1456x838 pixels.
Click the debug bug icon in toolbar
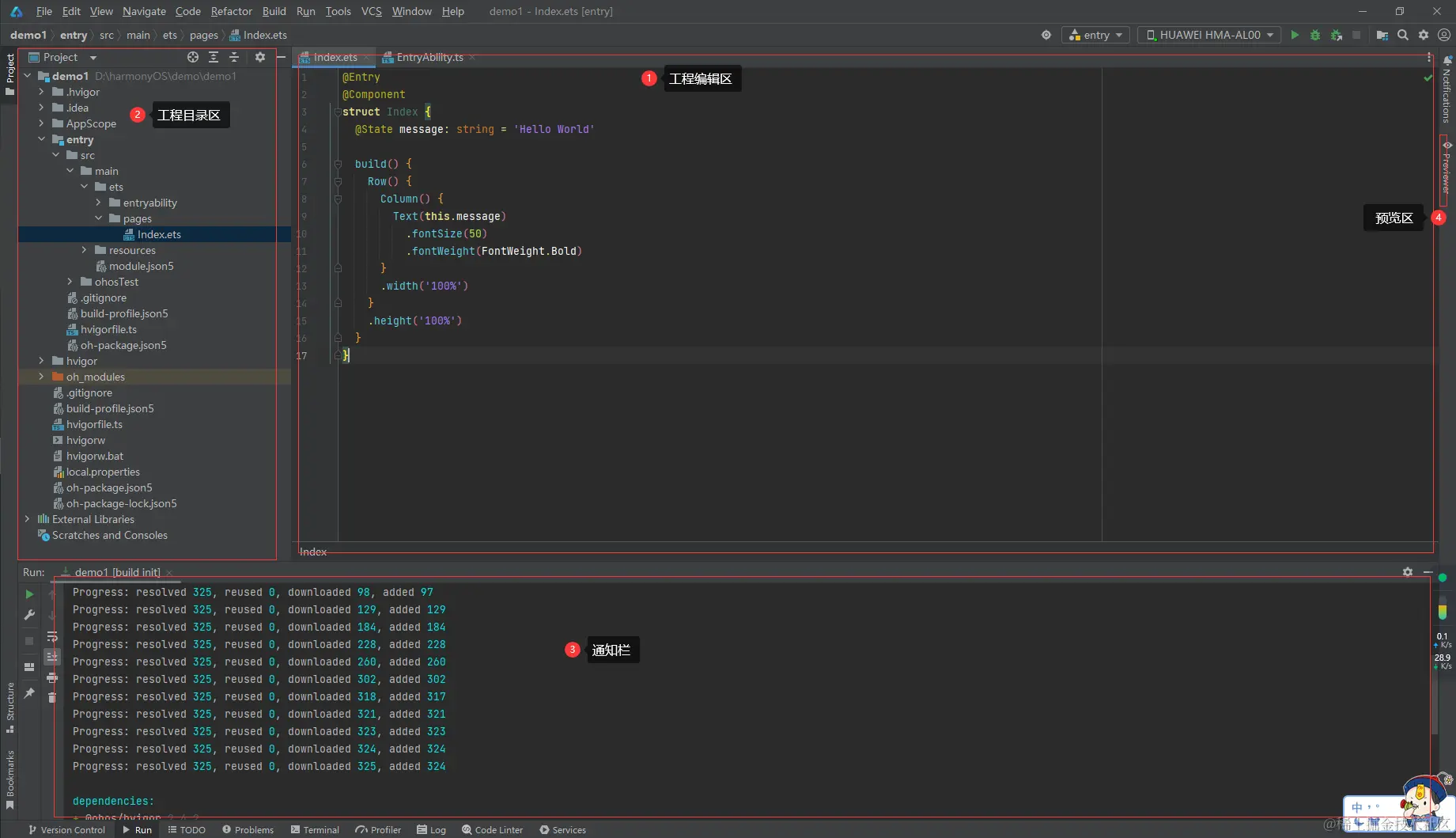tap(1315, 35)
